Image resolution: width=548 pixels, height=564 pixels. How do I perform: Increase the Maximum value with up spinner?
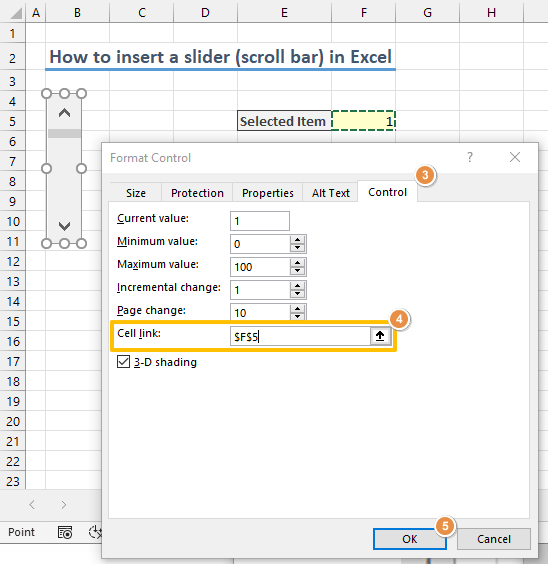[297, 263]
